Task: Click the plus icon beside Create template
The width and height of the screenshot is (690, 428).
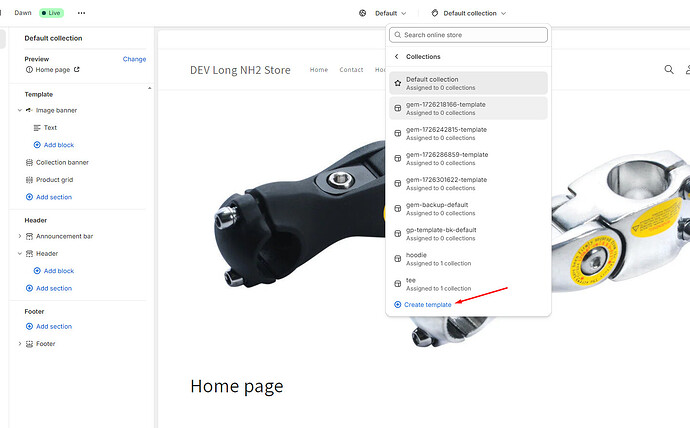Action: tap(397, 304)
